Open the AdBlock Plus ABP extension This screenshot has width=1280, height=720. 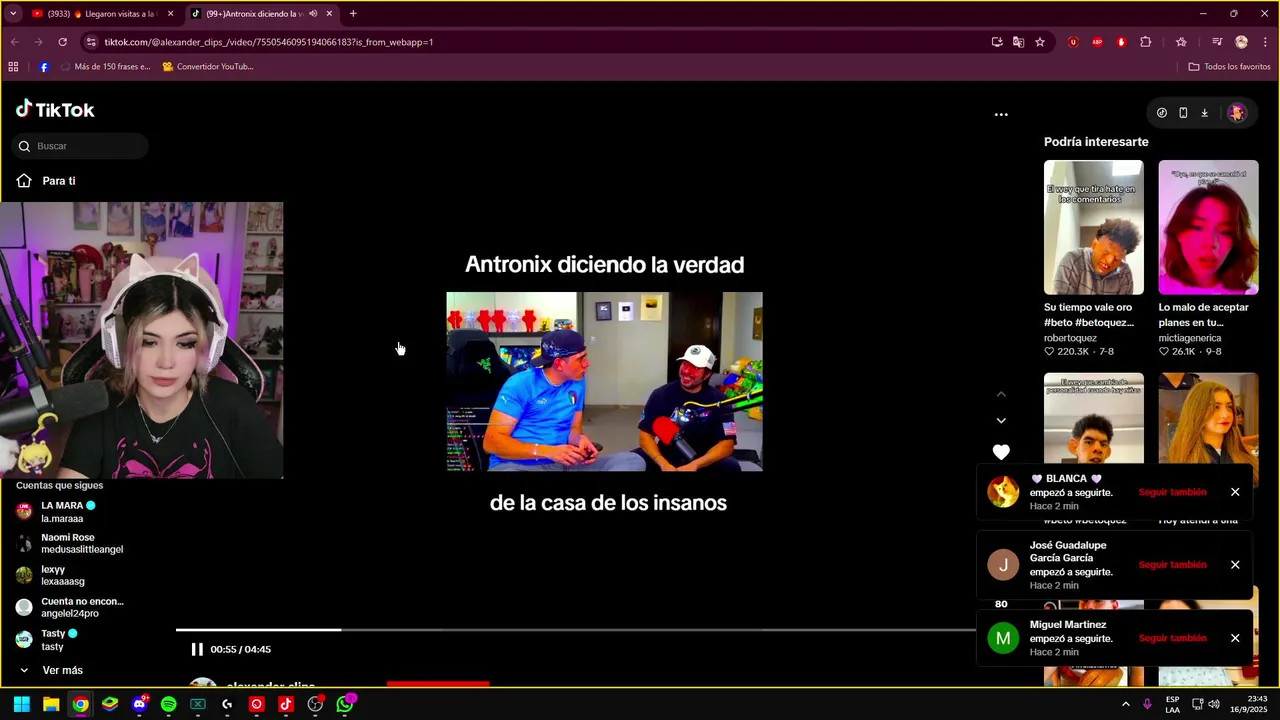pyautogui.click(x=1097, y=42)
